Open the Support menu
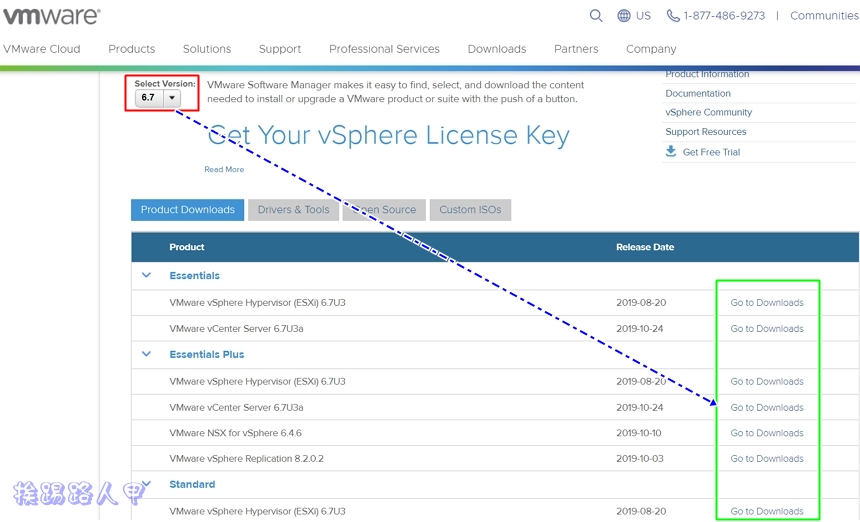 click(x=280, y=49)
